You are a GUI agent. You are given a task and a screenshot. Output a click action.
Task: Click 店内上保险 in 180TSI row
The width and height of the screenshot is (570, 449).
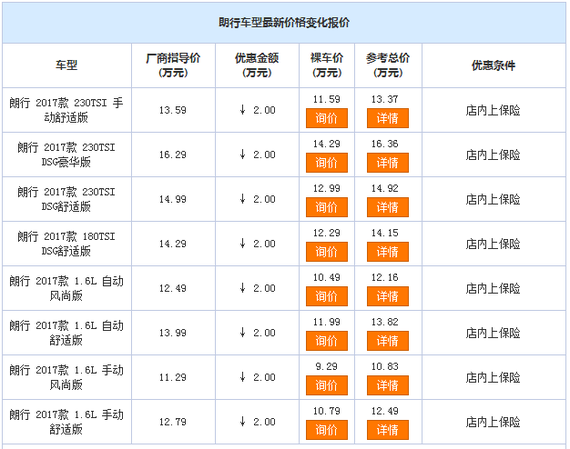tap(493, 244)
